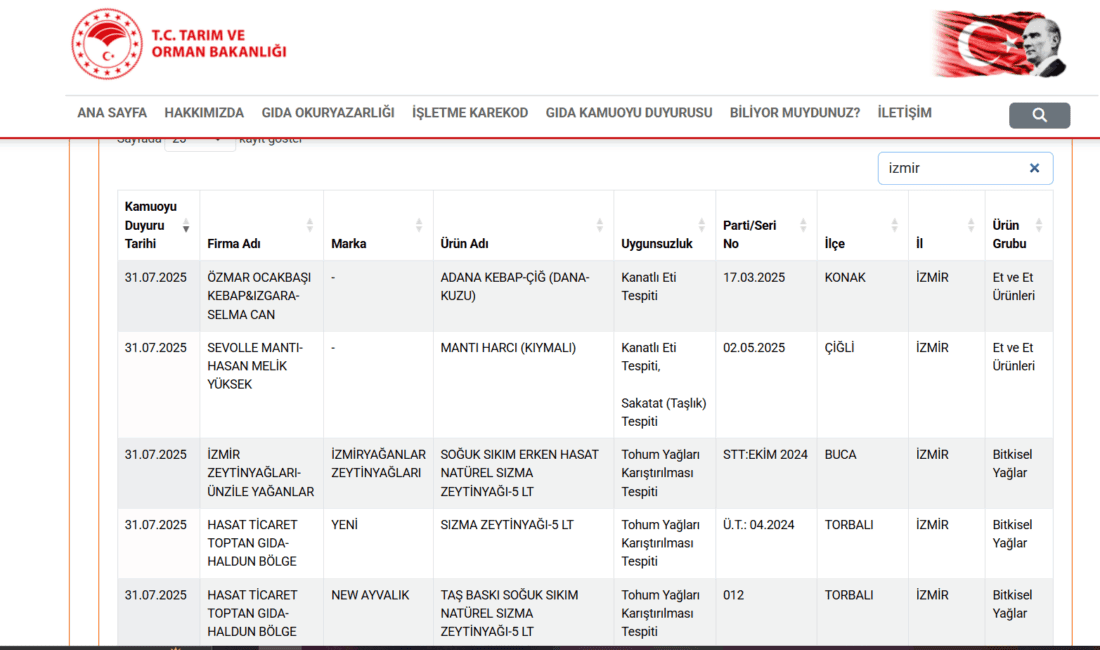Sort by Ürün Adı column
The image size is (1100, 650).
coord(522,244)
